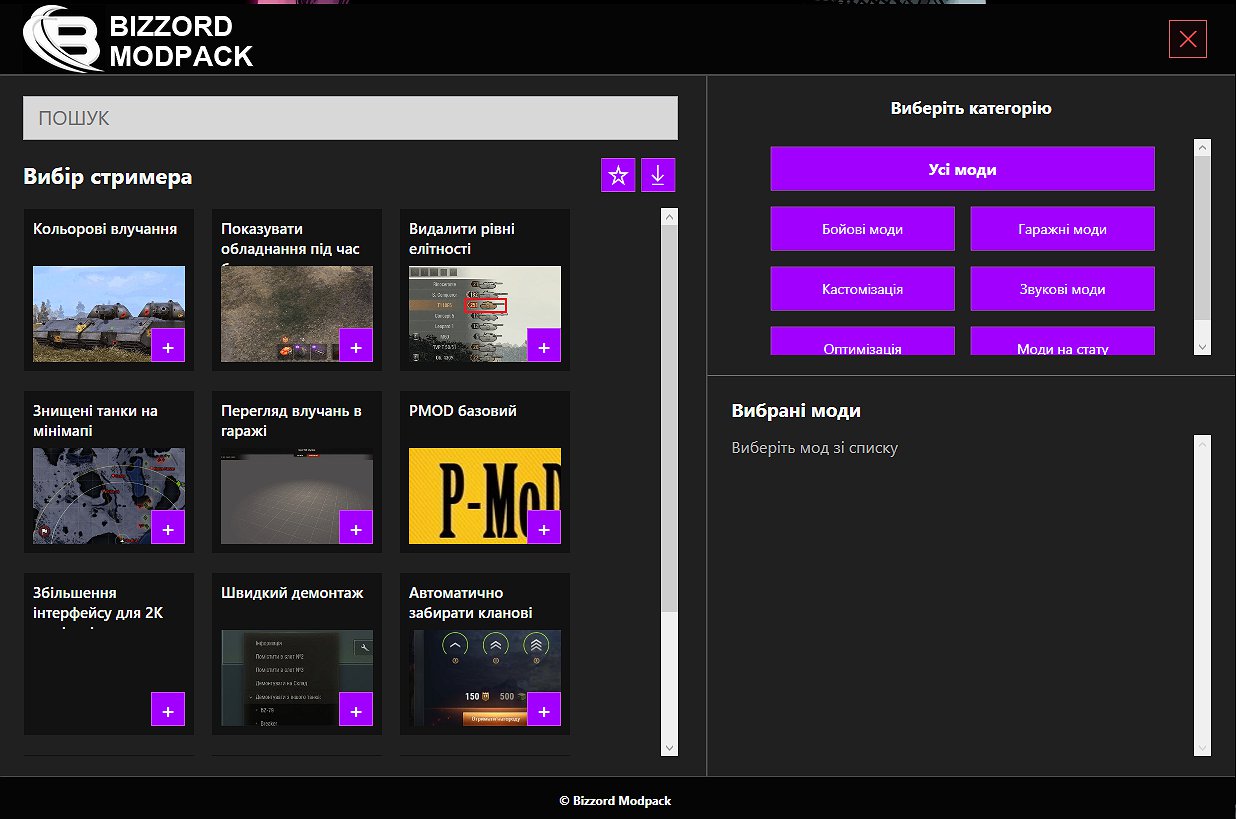Add Знищені танки на мінімапі mod plus
The image size is (1236, 819).
coord(168,527)
